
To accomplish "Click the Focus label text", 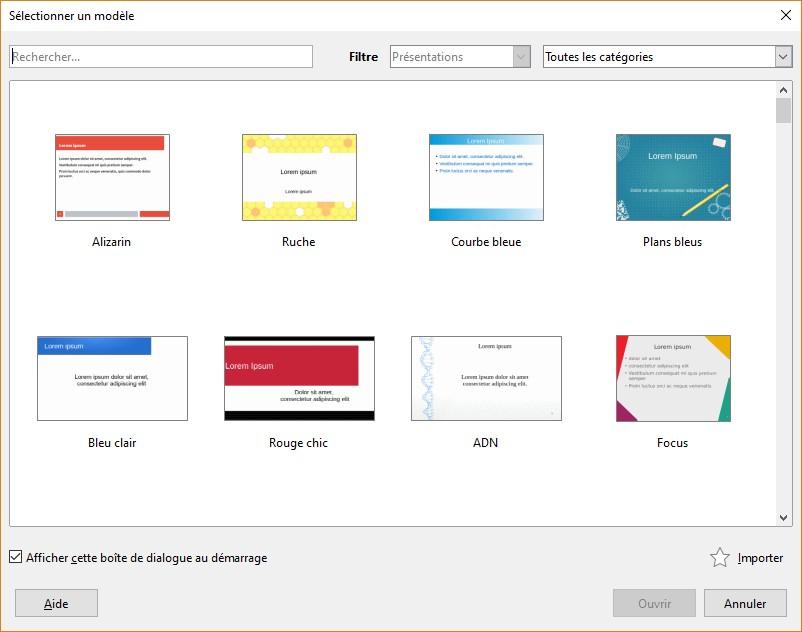I will tap(673, 443).
